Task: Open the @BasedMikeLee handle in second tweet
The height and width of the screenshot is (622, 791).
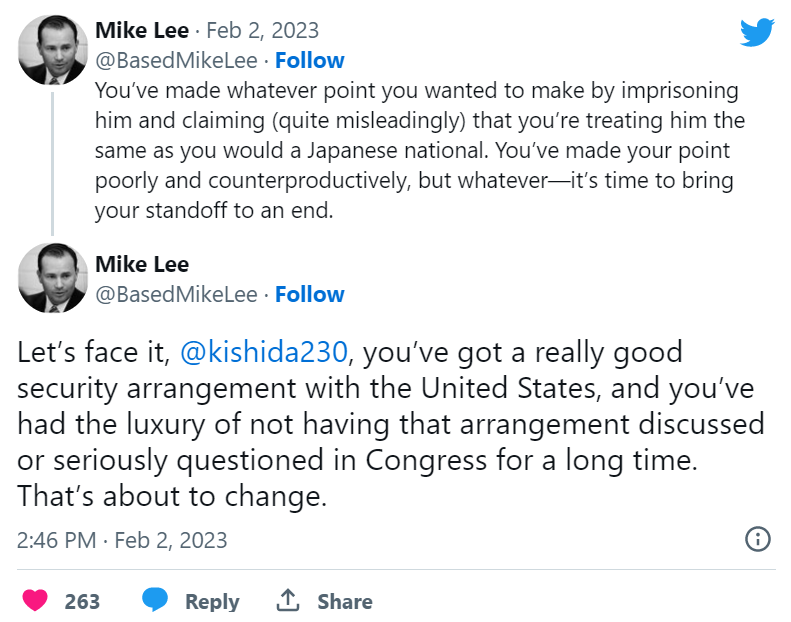Action: 177,294
